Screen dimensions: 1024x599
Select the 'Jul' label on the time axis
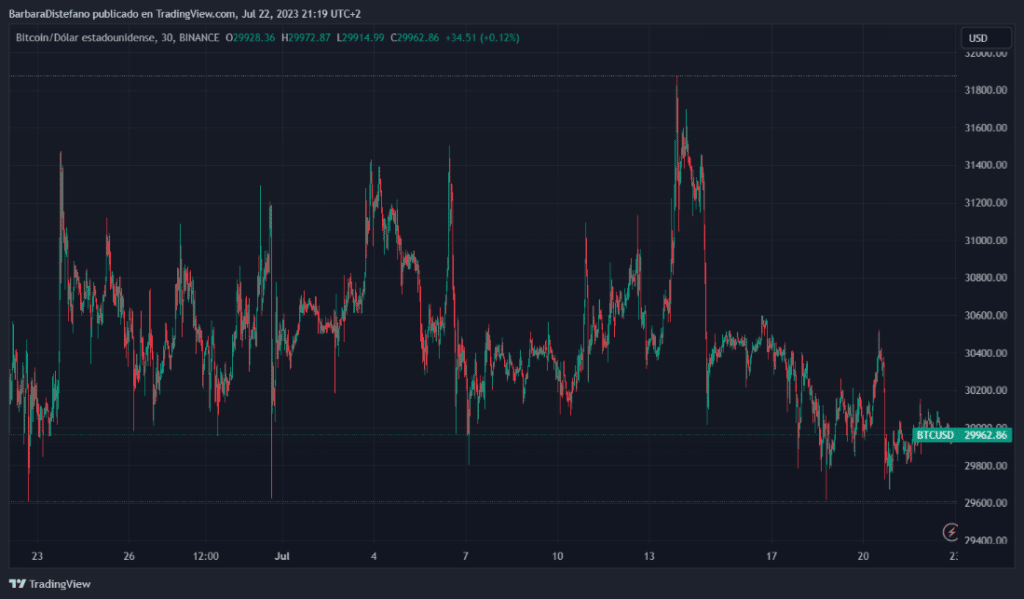pos(282,556)
